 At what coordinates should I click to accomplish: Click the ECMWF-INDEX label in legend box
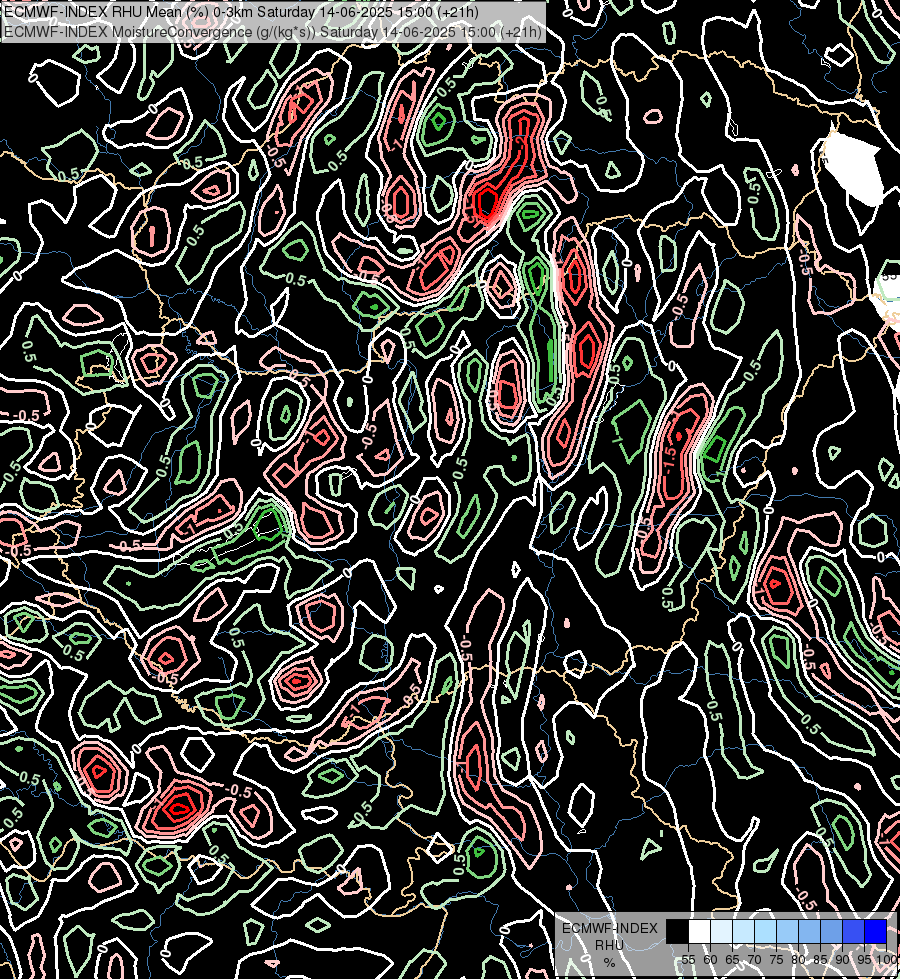pos(610,928)
